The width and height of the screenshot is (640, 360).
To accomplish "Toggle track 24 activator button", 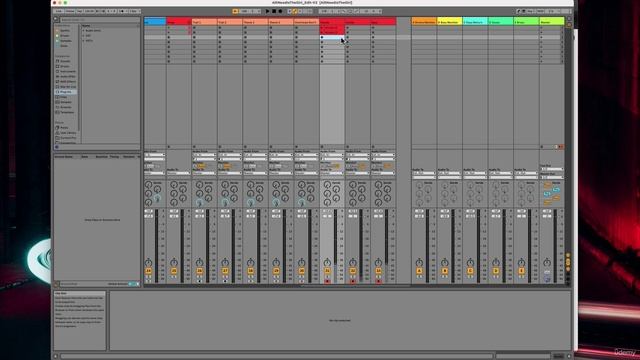I will click(149, 271).
